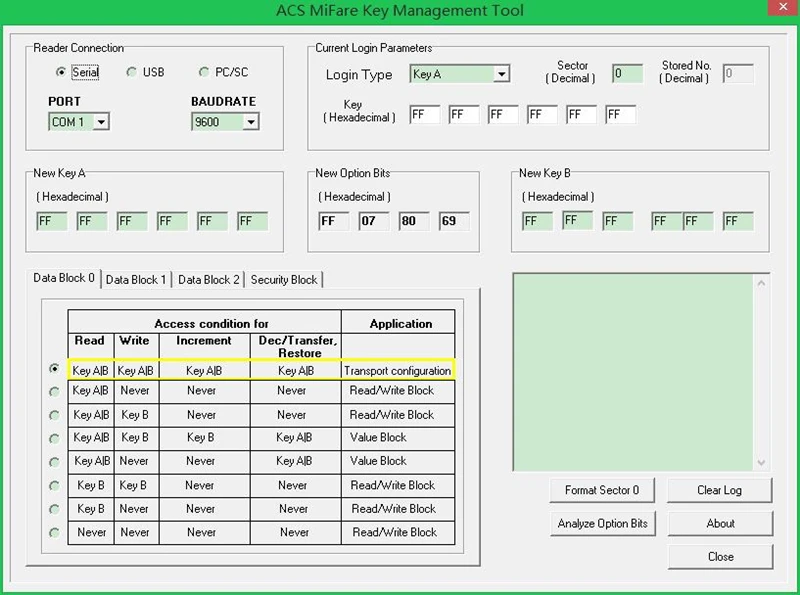Open the Login Type Key A dropdown
Screen dimensions: 800x595
point(459,74)
